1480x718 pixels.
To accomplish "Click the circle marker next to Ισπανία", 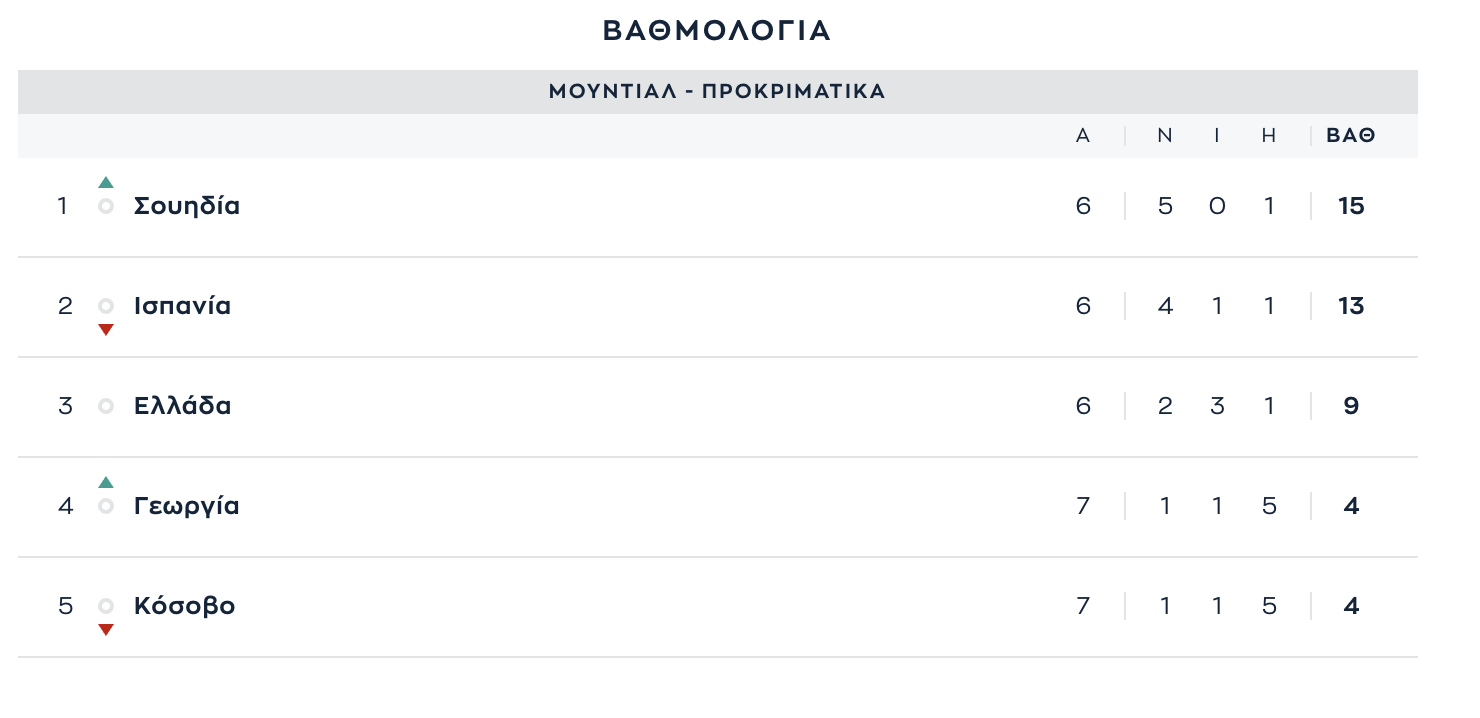I will point(106,306).
